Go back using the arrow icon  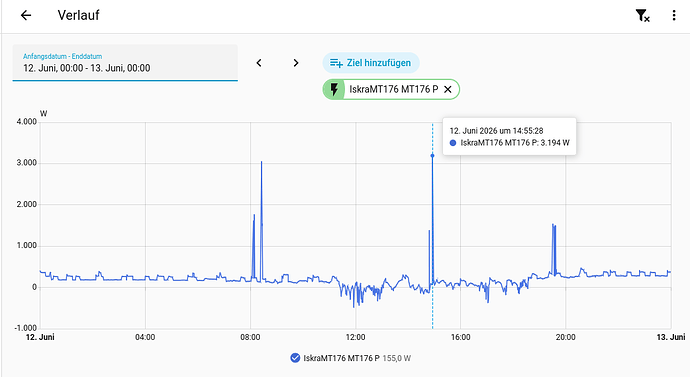(26, 15)
